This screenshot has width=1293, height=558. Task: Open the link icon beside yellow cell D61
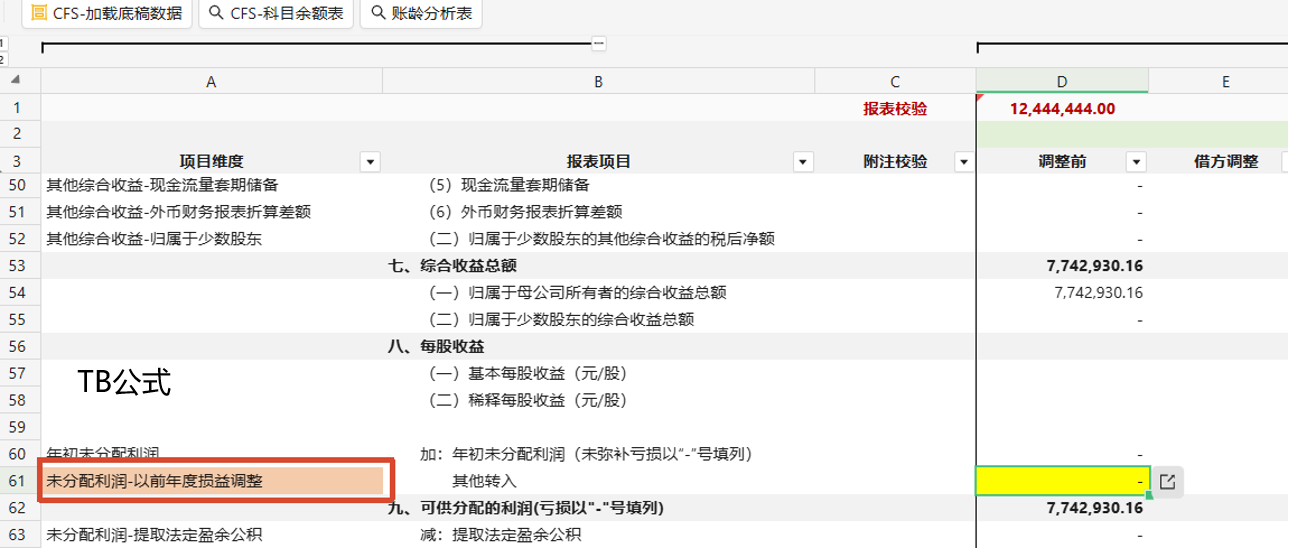1167,481
